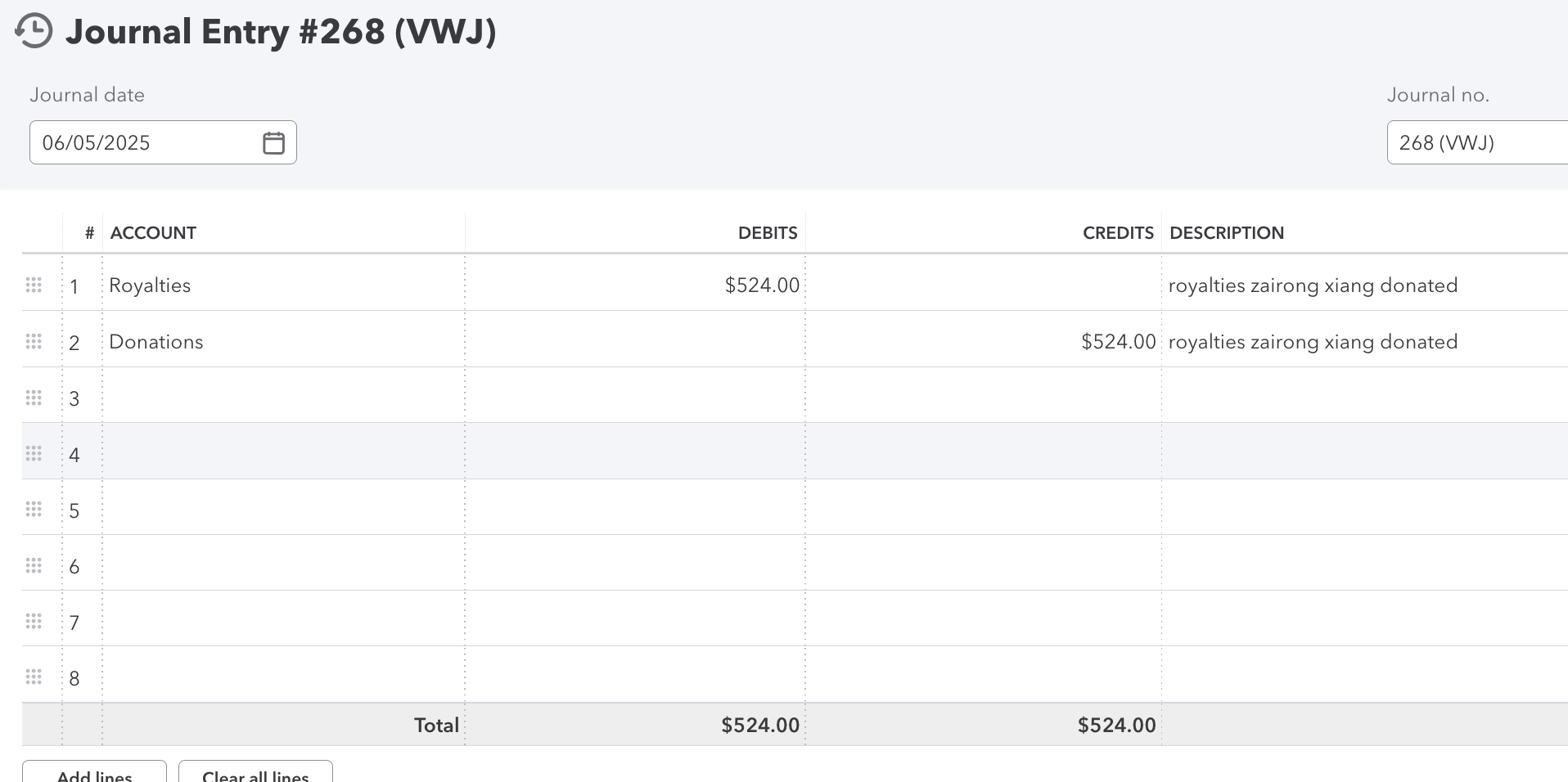
Task: Click the drag handle for line 3
Action: [x=34, y=398]
